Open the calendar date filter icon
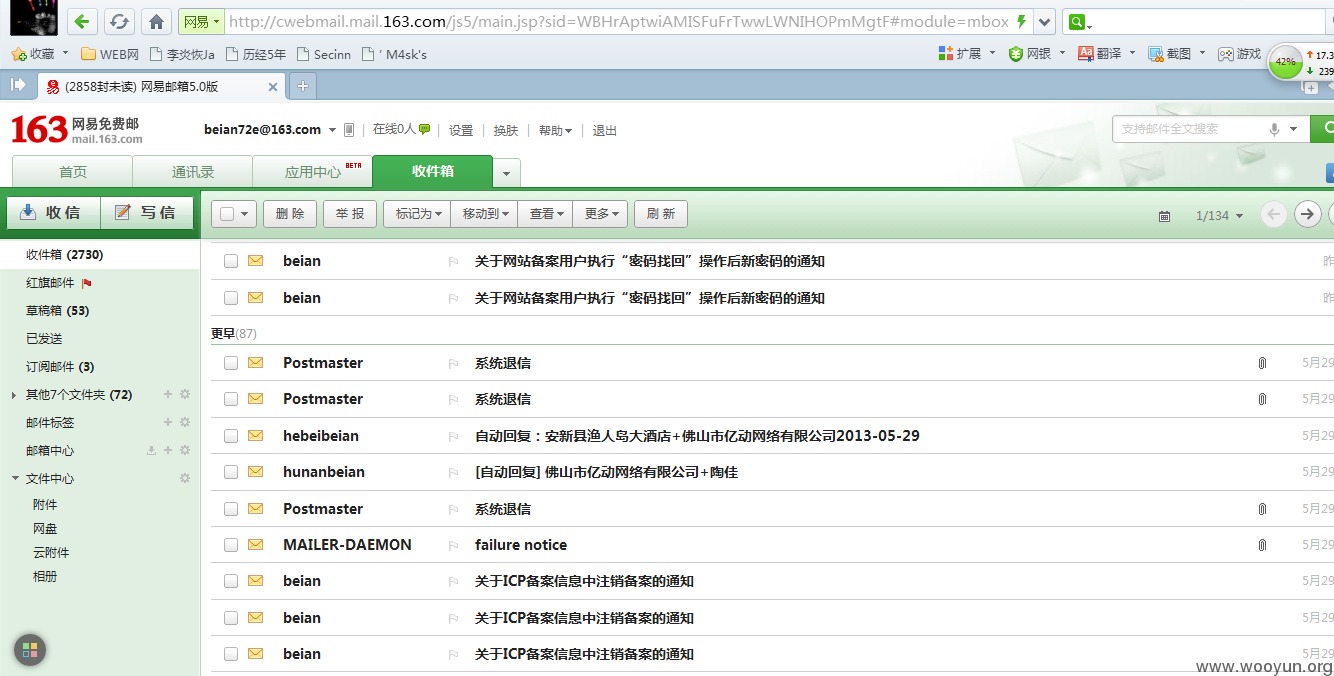Viewport: 1334px width, 676px height. point(1164,216)
